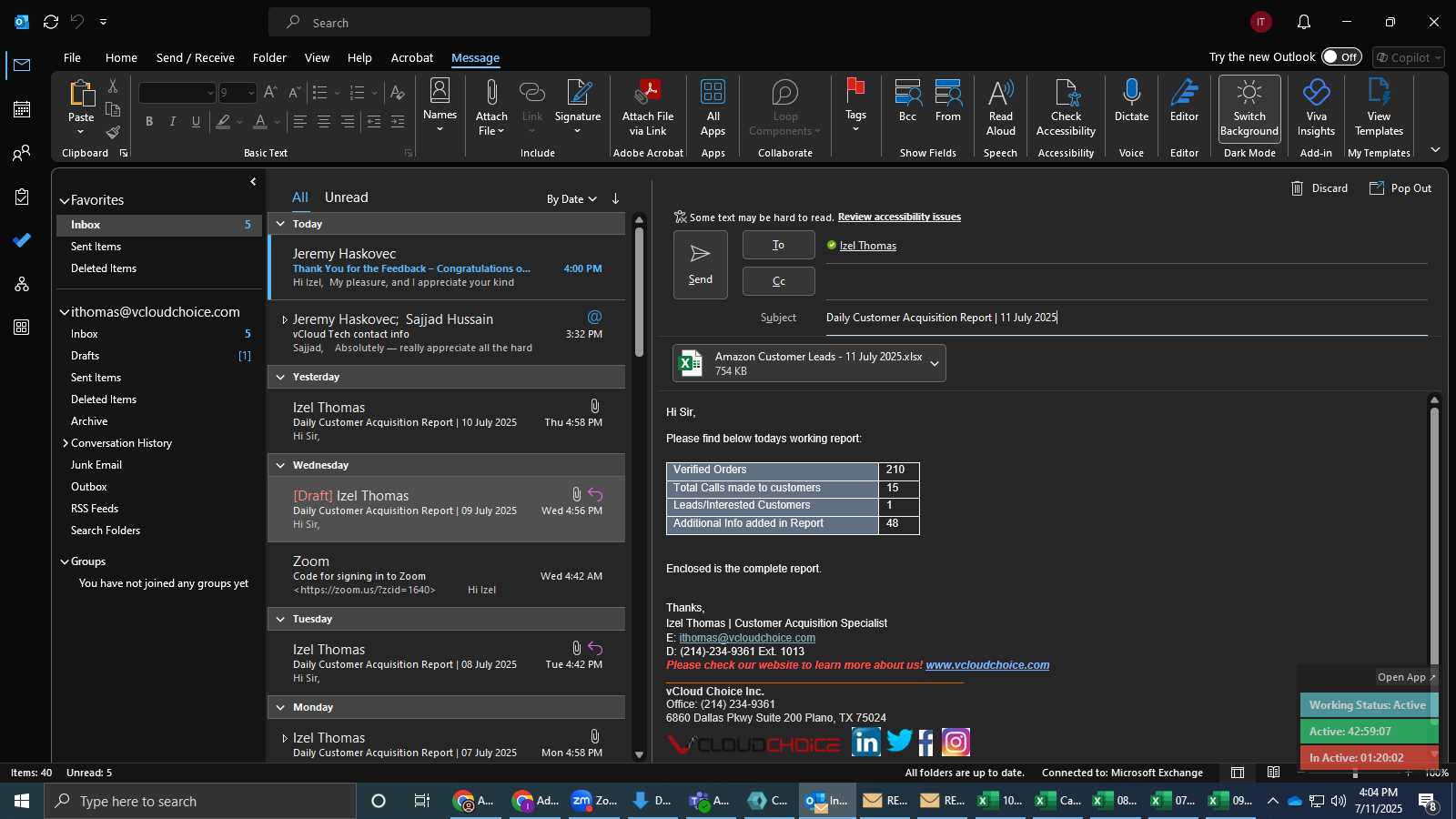Collapse the ithomas@vcloudchoice.com account

click(x=65, y=312)
